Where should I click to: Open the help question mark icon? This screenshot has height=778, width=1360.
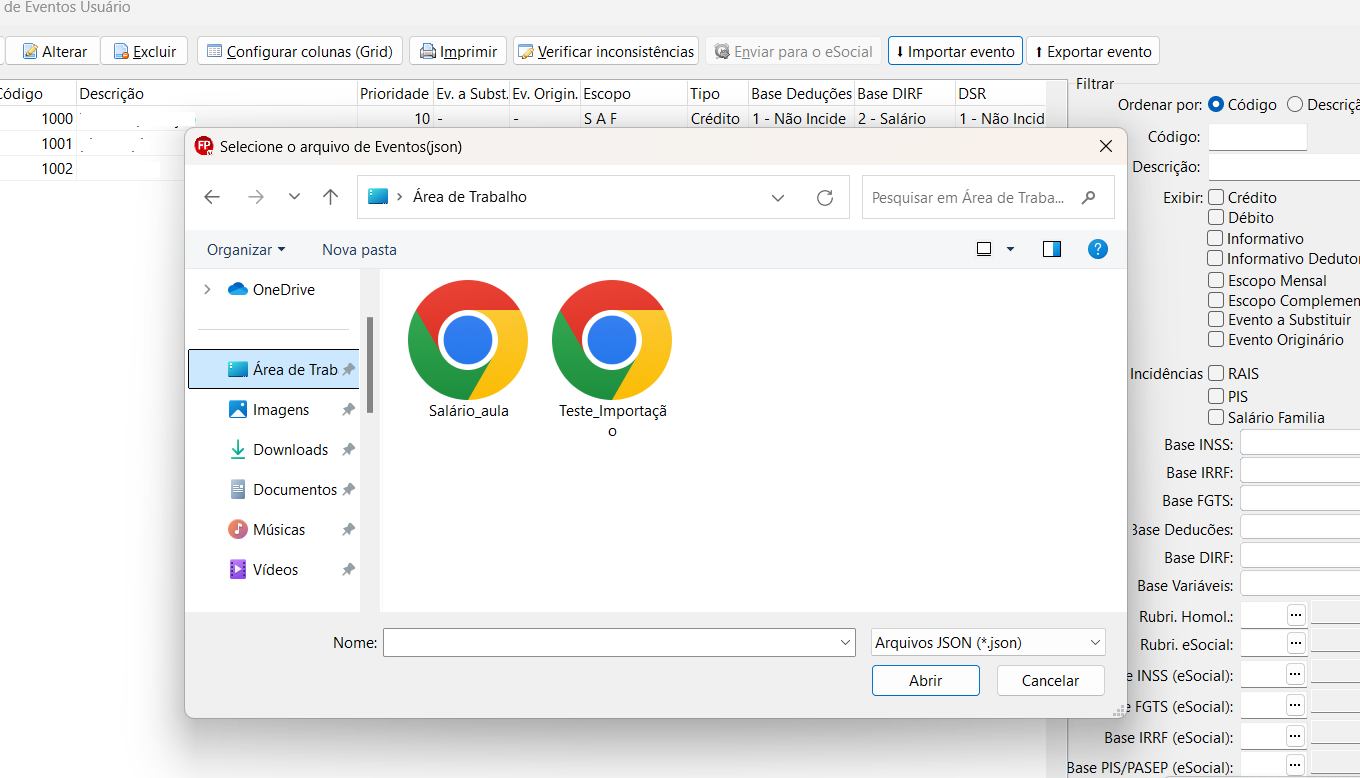coord(1098,249)
